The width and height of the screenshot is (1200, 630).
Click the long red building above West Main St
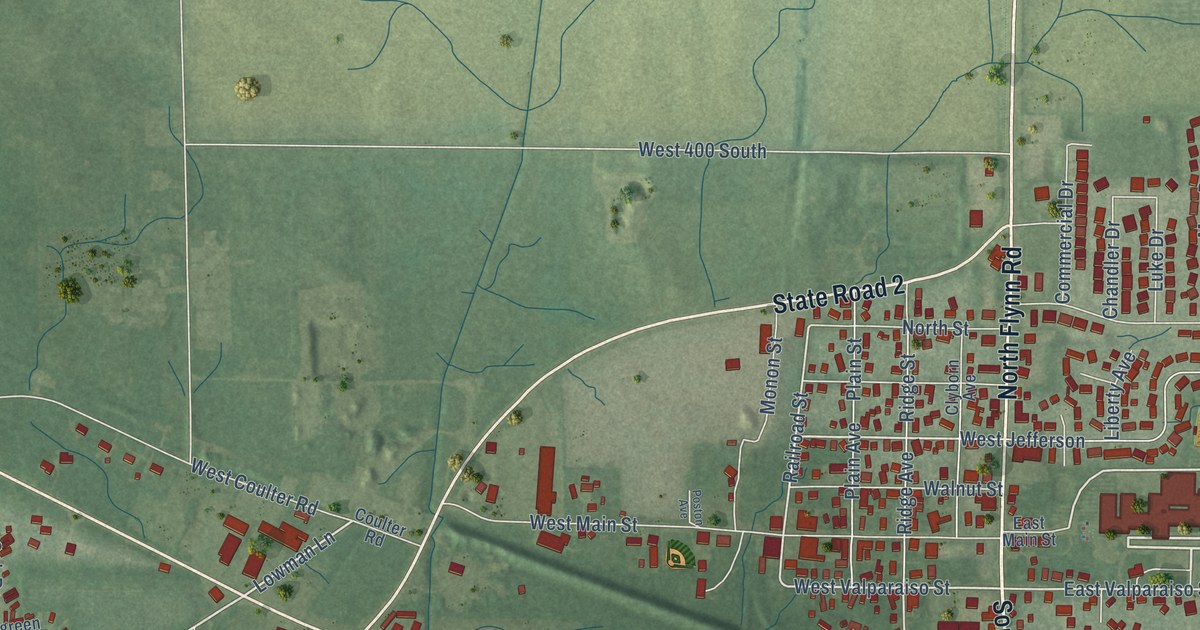coord(546,480)
